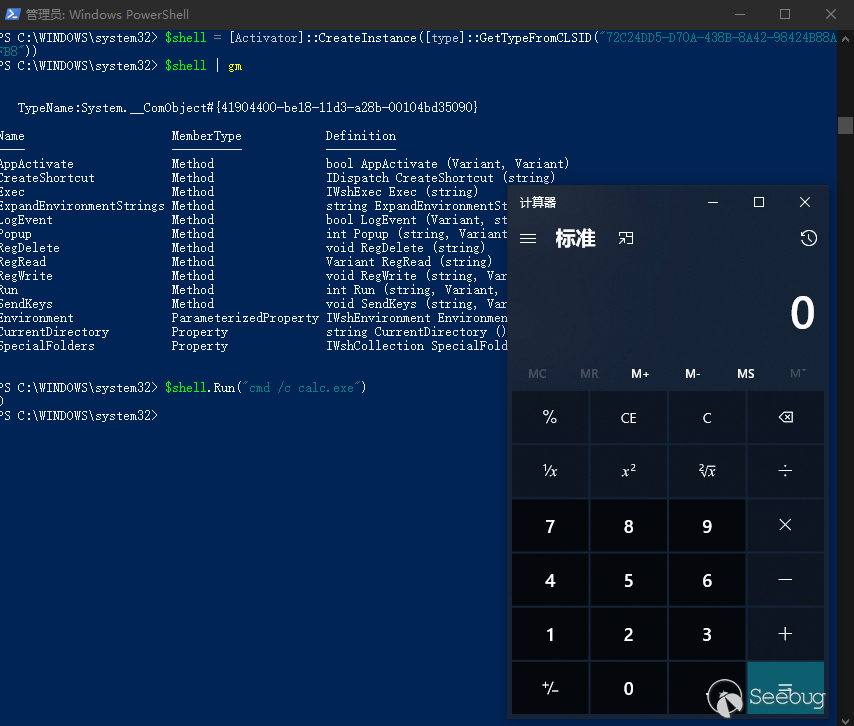Click the PowerShell vertical scrollbar thumb
This screenshot has height=726, width=854.
[x=845, y=125]
